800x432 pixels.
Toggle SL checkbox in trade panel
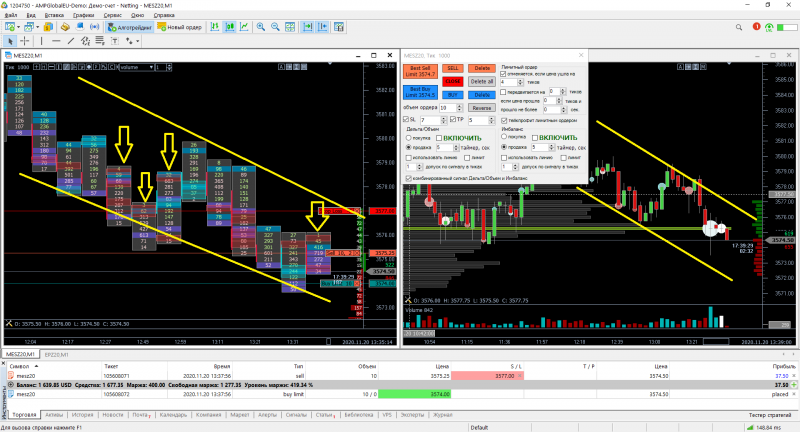click(x=406, y=119)
